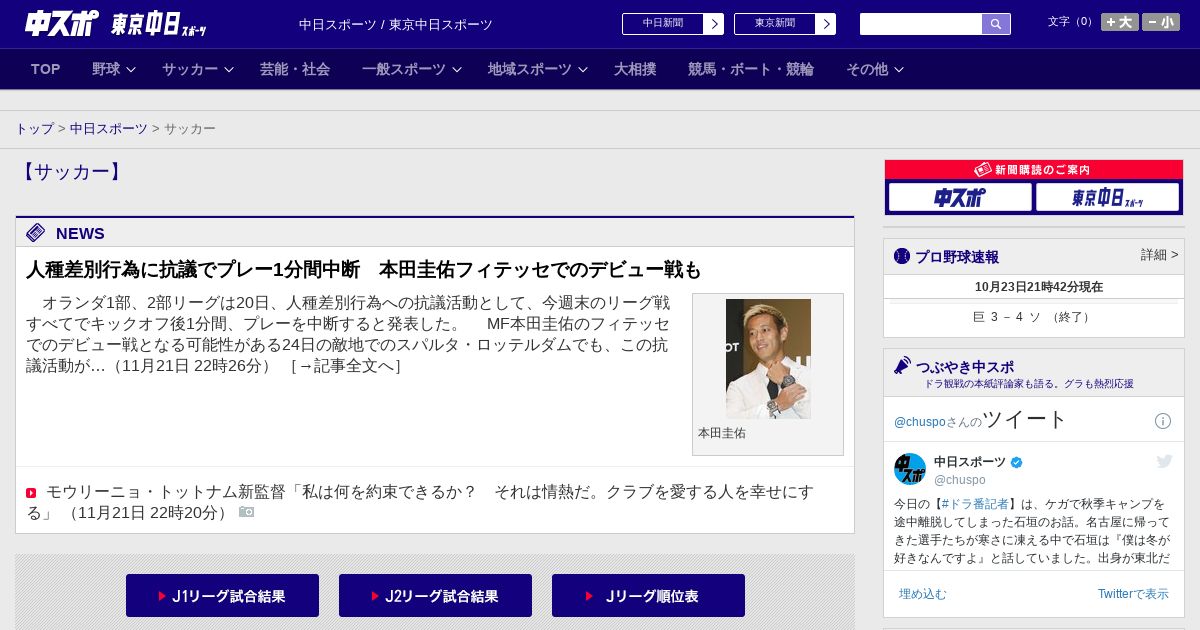The image size is (1200, 630).
Task: Click #ドラ番記者 hashtag link
Action: click(975, 504)
